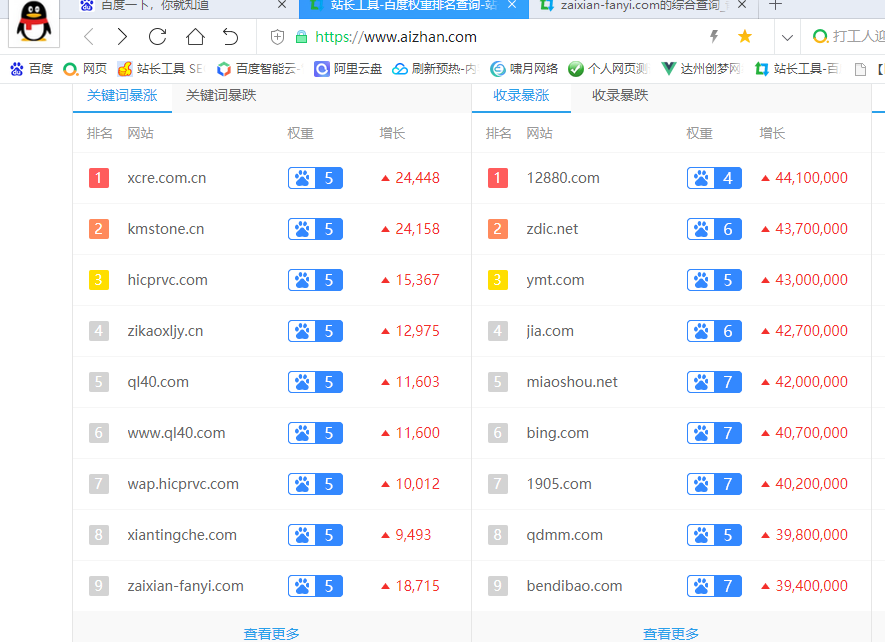Image resolution: width=885 pixels, height=642 pixels.
Task: Click the 打工人 search box
Action: [x=848, y=37]
